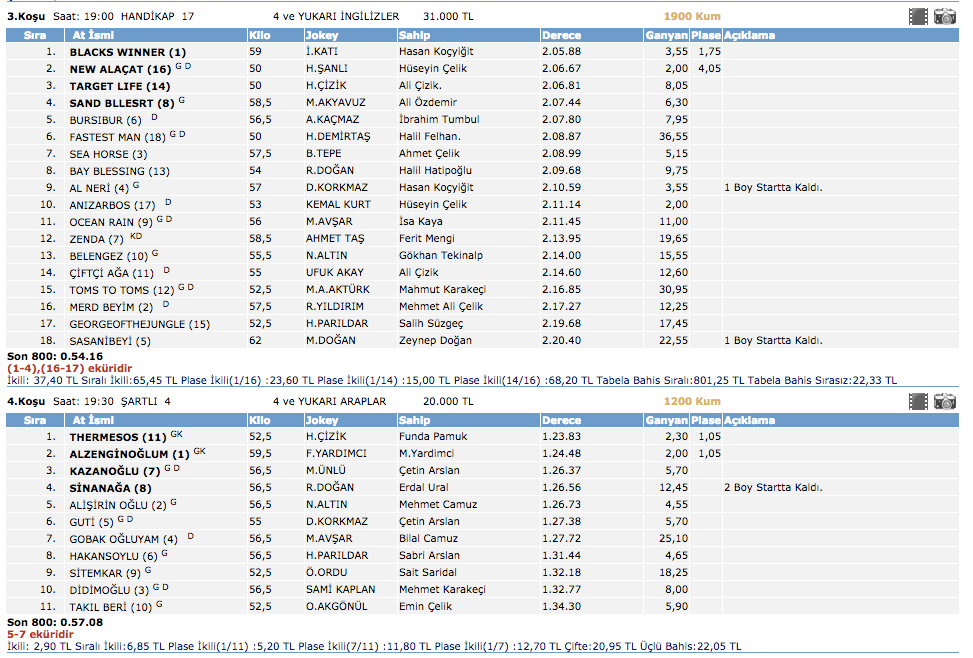Open horse THERMESOS (11) in race 4
The width and height of the screenshot is (973, 658).
pos(117,437)
